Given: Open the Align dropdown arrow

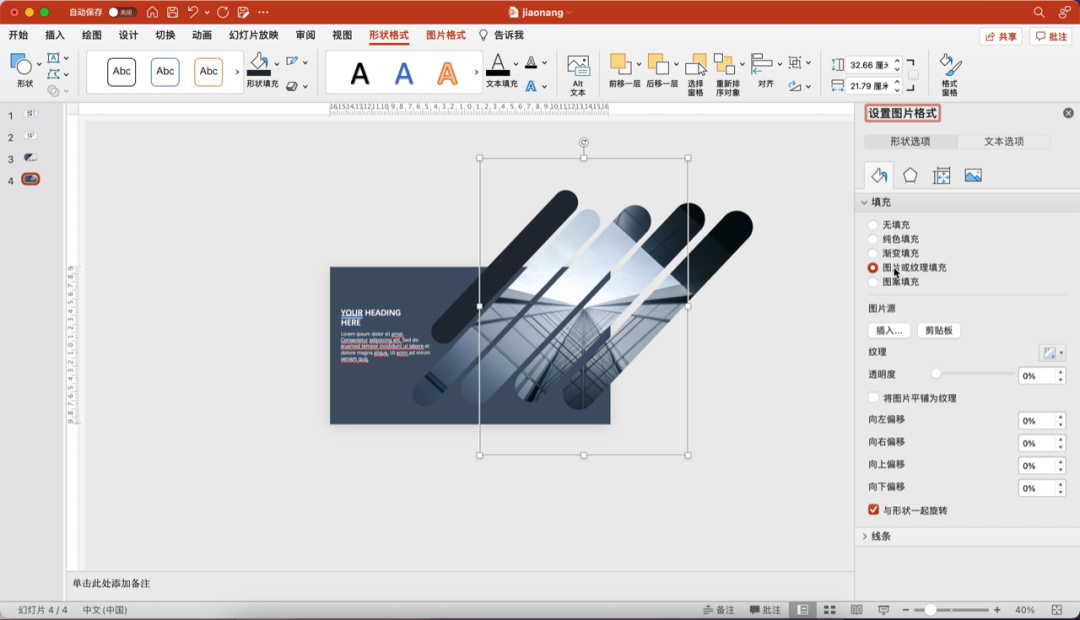Looking at the screenshot, I should pyautogui.click(x=780, y=64).
